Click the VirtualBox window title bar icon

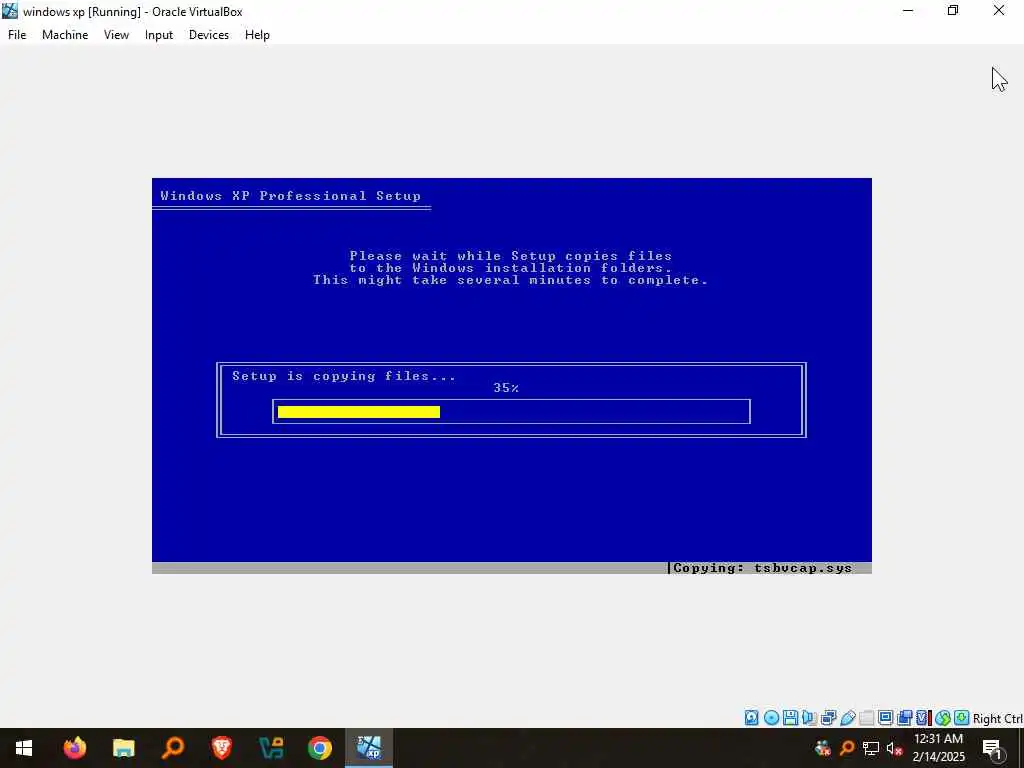10,11
